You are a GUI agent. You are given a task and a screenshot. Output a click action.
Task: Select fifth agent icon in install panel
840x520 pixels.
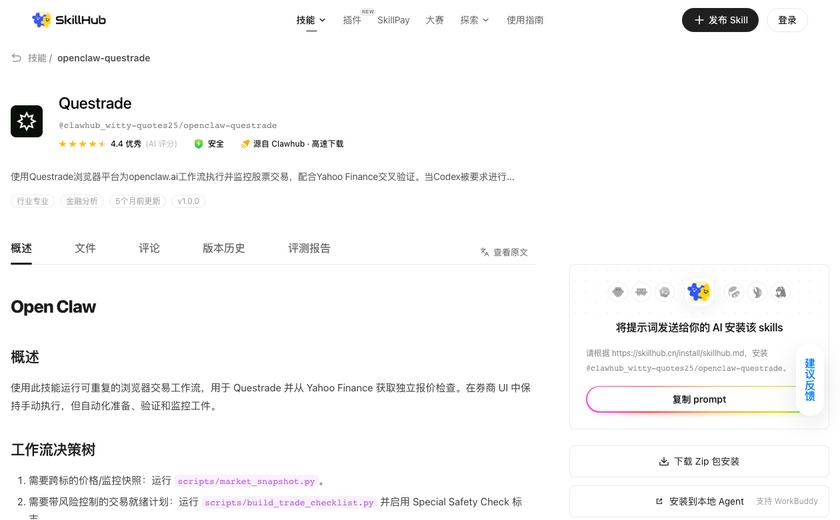tap(733, 292)
